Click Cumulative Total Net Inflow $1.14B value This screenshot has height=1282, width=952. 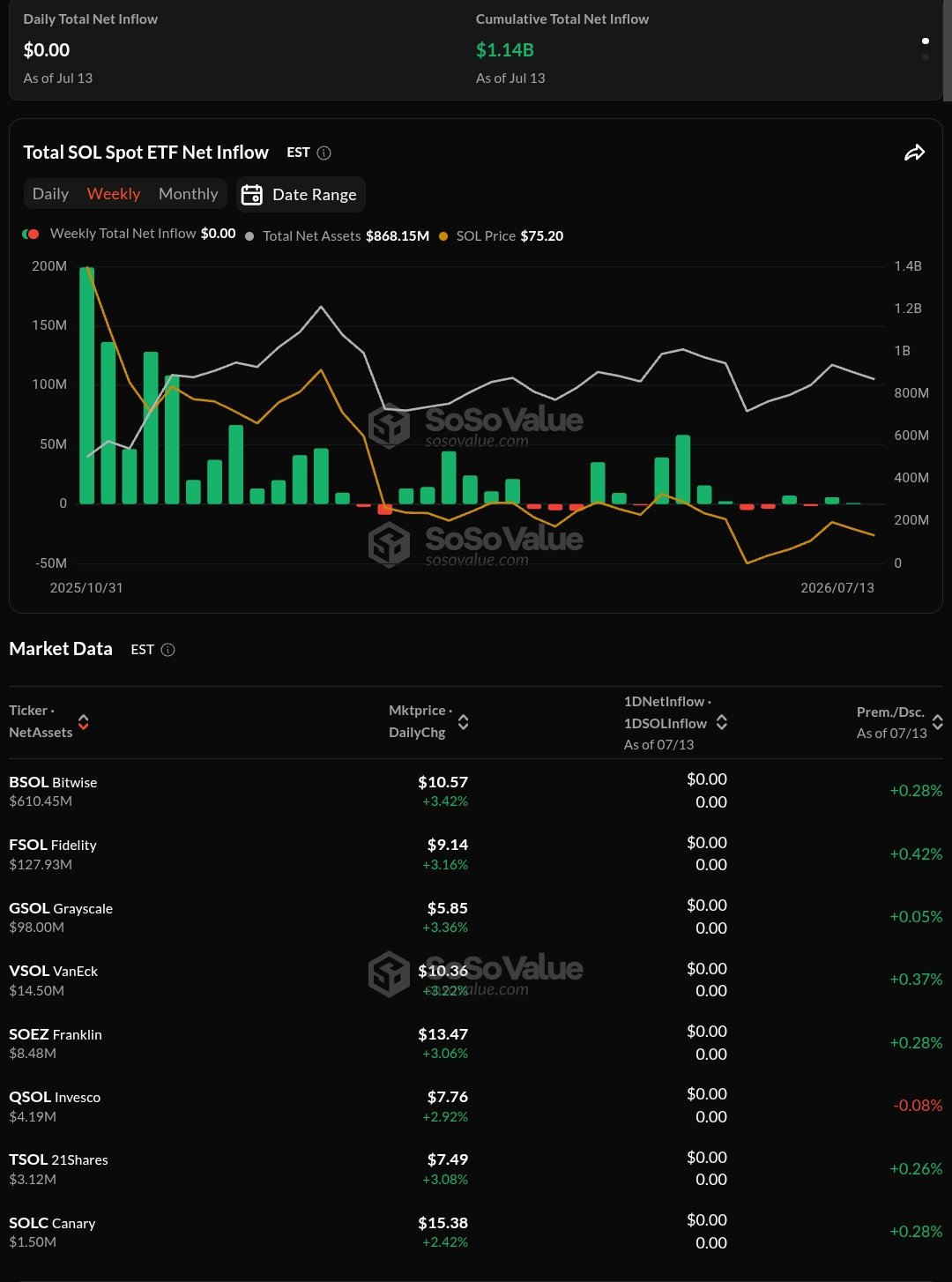(505, 50)
